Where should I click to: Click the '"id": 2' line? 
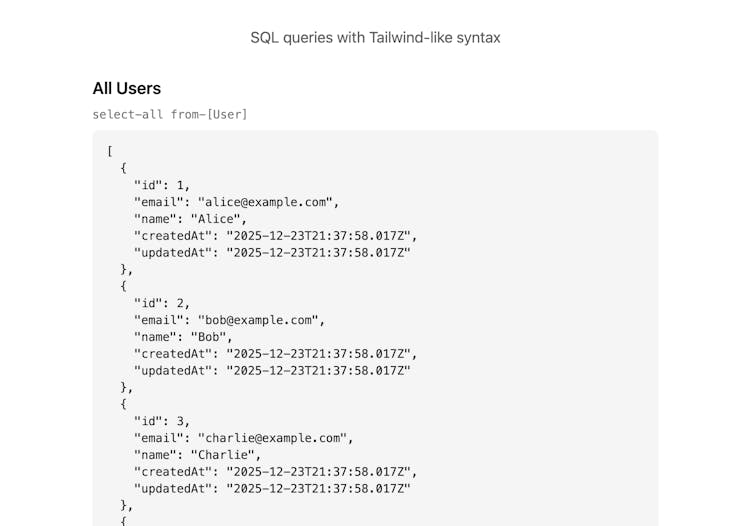(162, 303)
